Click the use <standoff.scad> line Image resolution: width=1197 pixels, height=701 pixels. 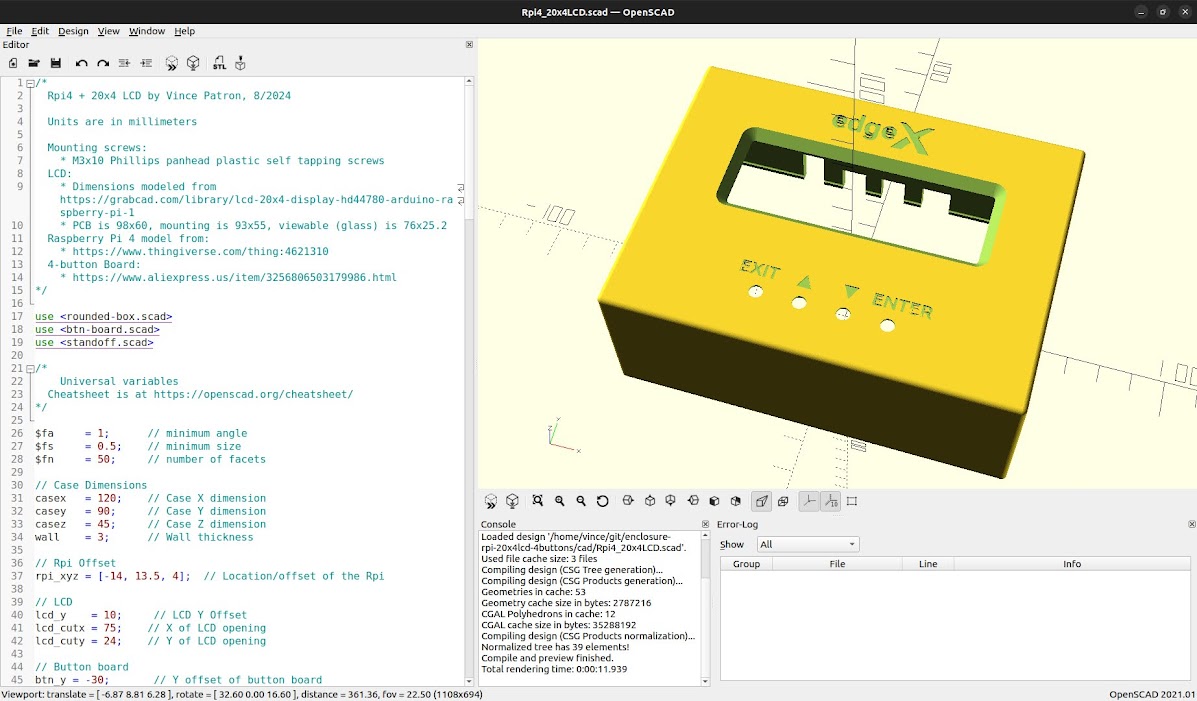point(94,342)
